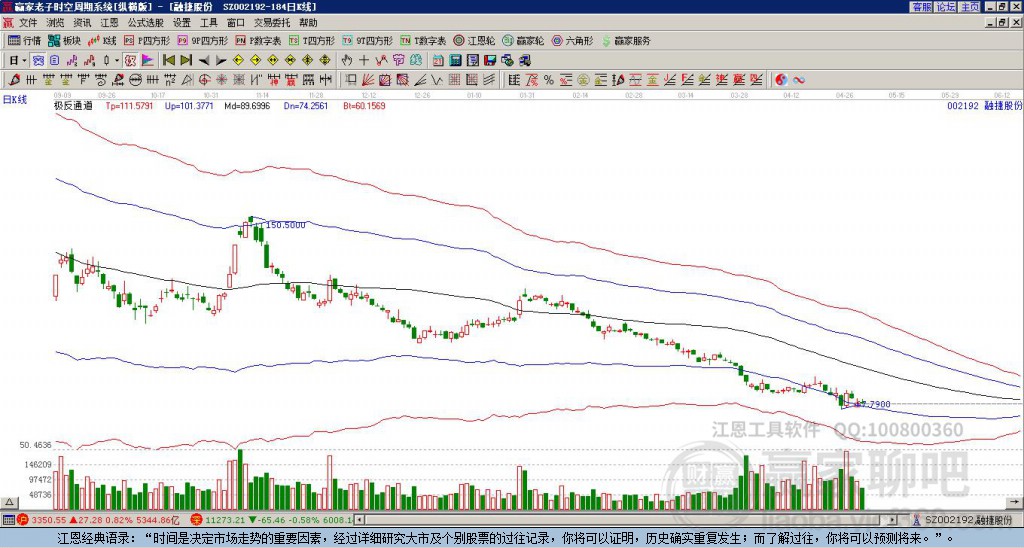Image resolution: width=1024 pixels, height=548 pixels.
Task: Click the Up=101.3771 value
Action: point(189,105)
